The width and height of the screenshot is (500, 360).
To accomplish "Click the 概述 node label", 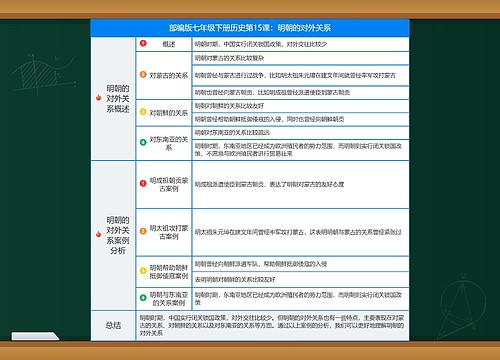I will pyautogui.click(x=169, y=44).
